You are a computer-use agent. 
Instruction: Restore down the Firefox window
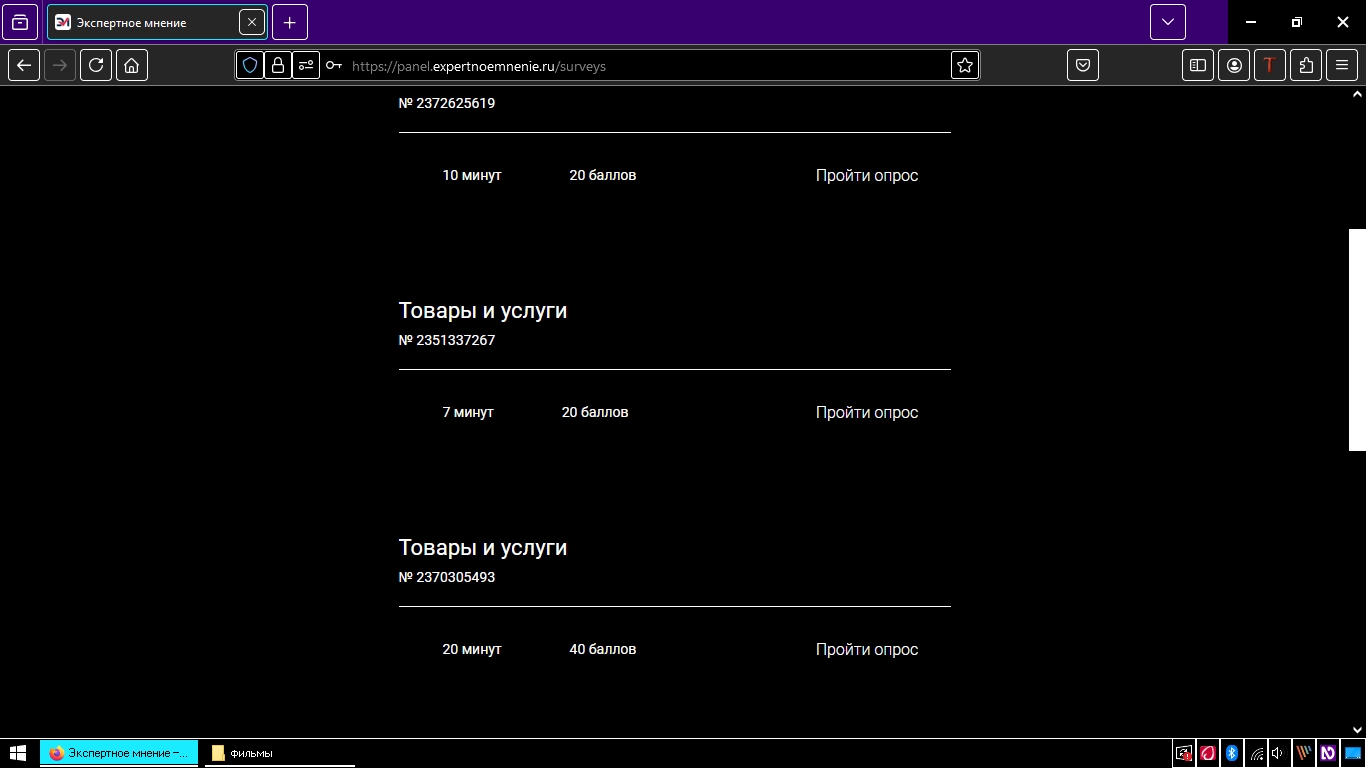coord(1297,22)
